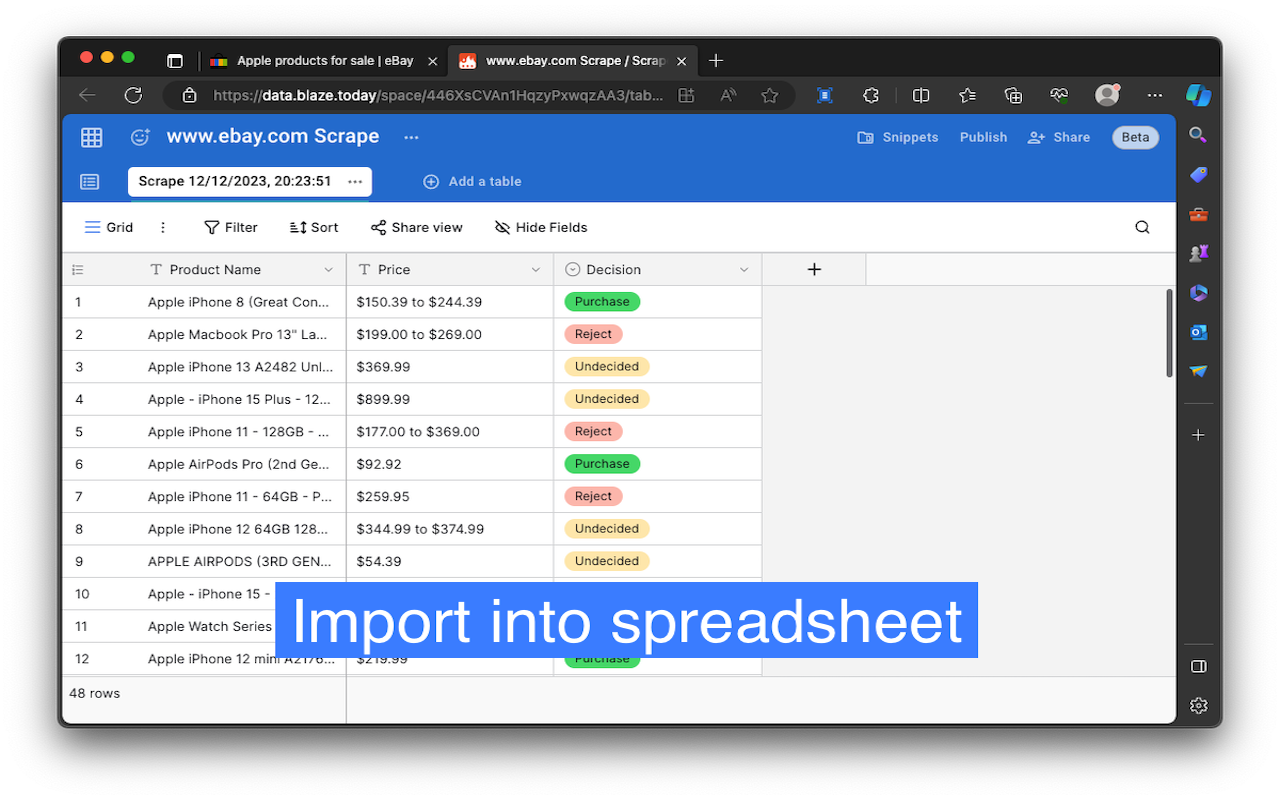Open the Filter options
This screenshot has height=800, width=1280.
[x=231, y=227]
